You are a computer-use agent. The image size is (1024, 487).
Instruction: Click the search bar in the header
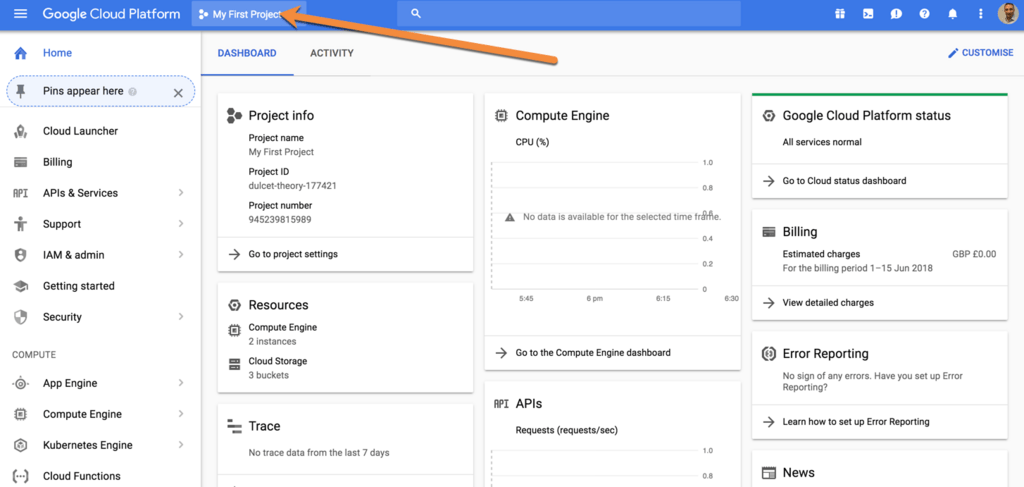569,14
